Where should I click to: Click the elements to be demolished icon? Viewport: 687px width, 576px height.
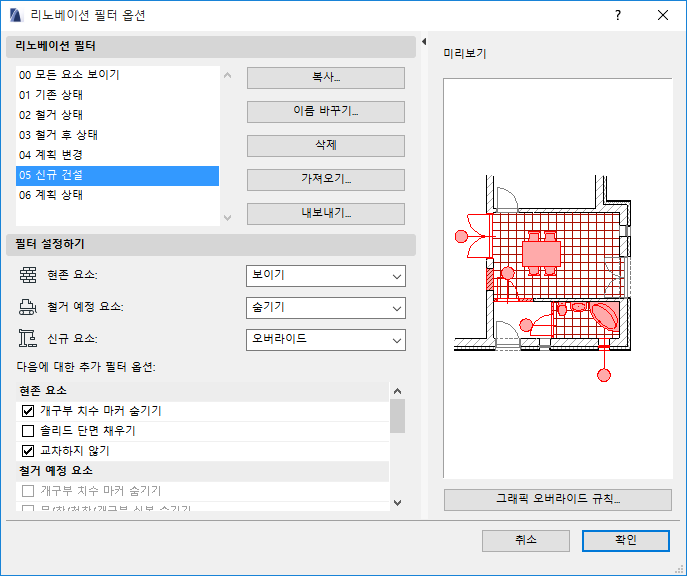(x=28, y=307)
